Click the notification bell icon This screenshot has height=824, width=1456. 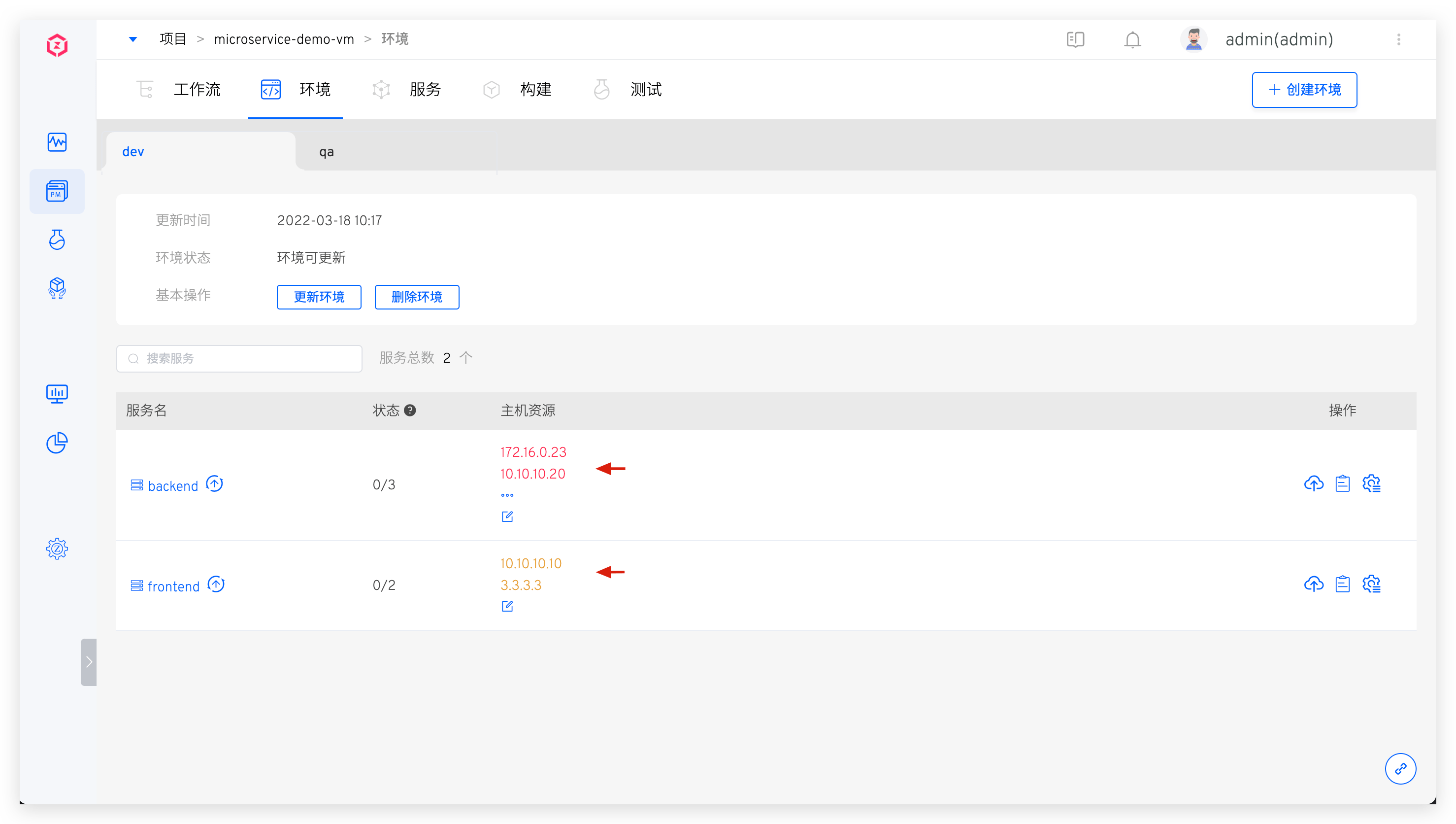tap(1132, 39)
